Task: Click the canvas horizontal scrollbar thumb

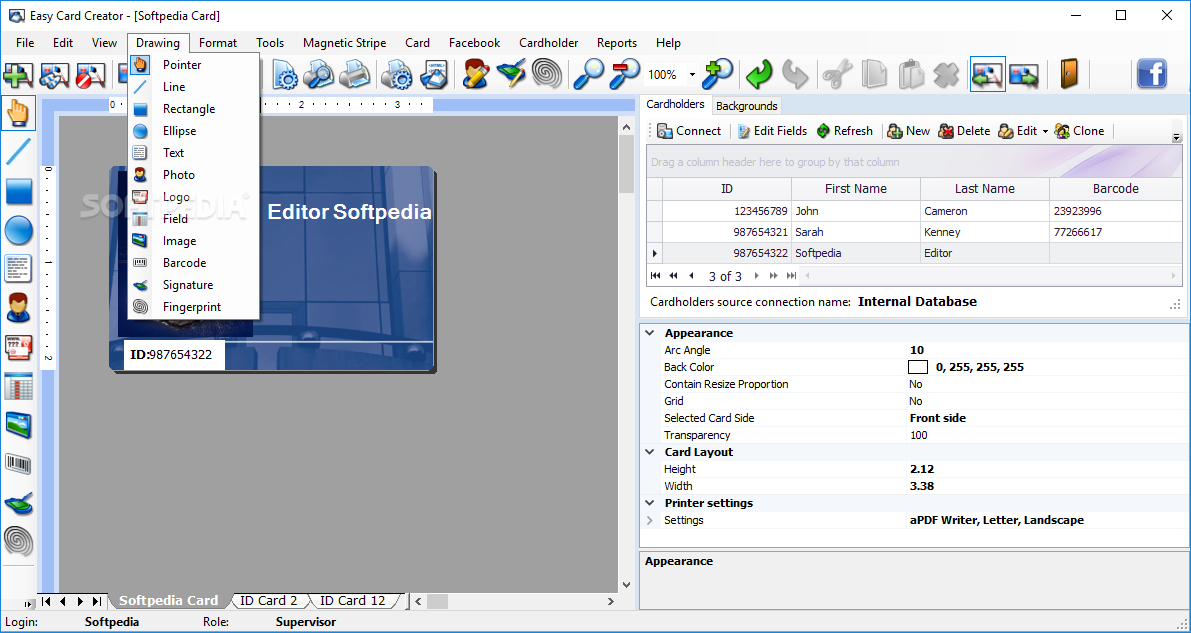Action: click(x=438, y=601)
